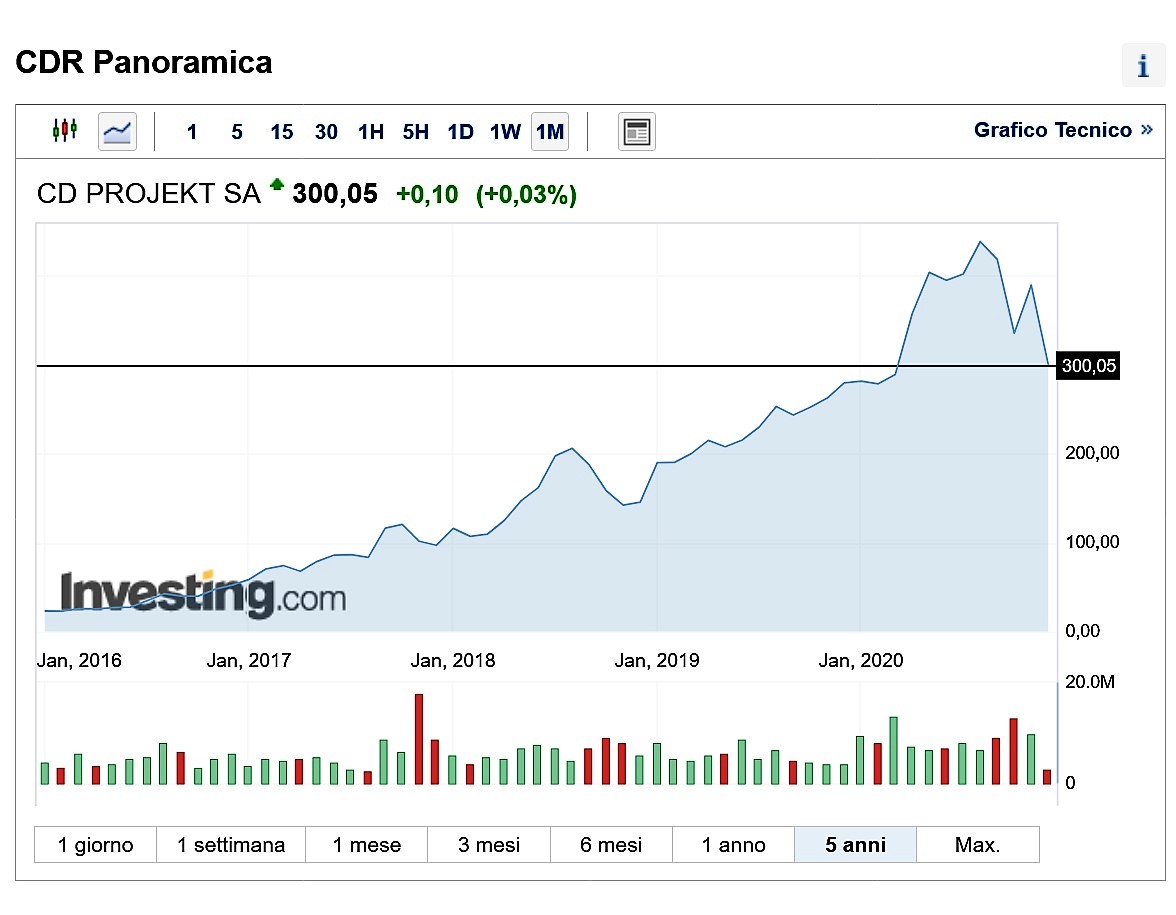Show the Max. time range
This screenshot has width=1176, height=915.
pos(977,845)
